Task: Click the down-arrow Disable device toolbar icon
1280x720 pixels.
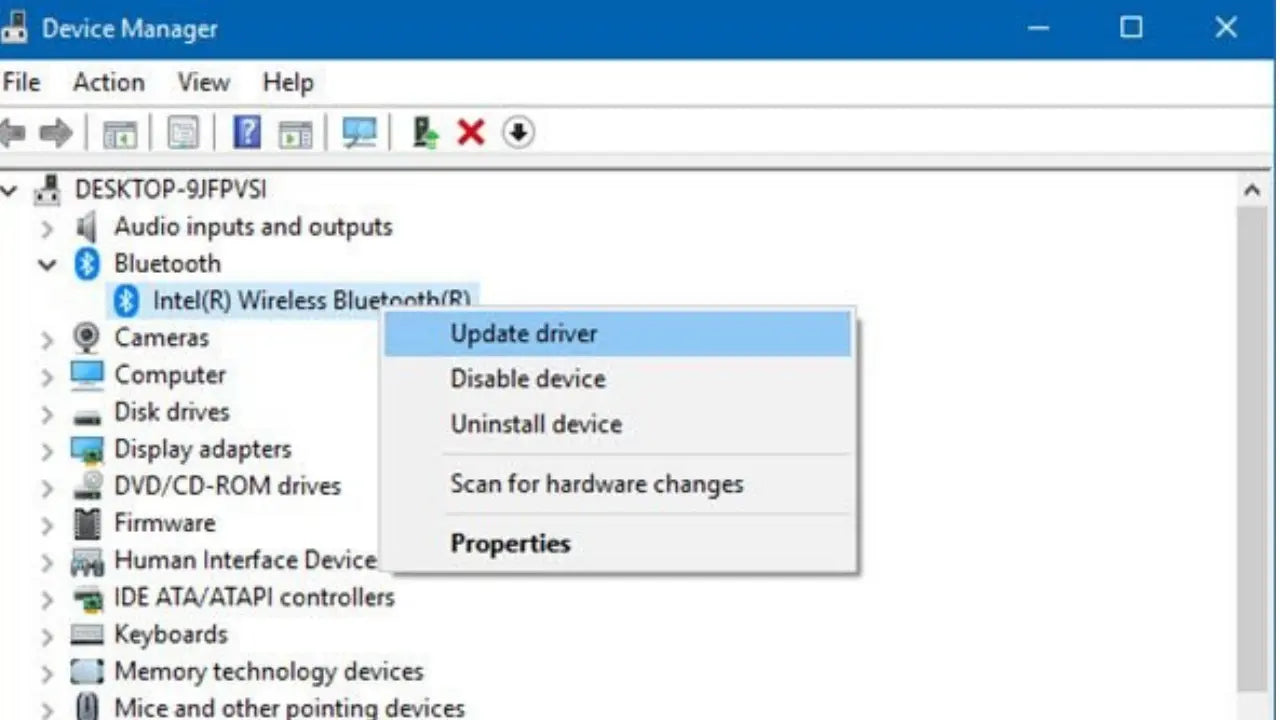Action: pyautogui.click(x=518, y=132)
